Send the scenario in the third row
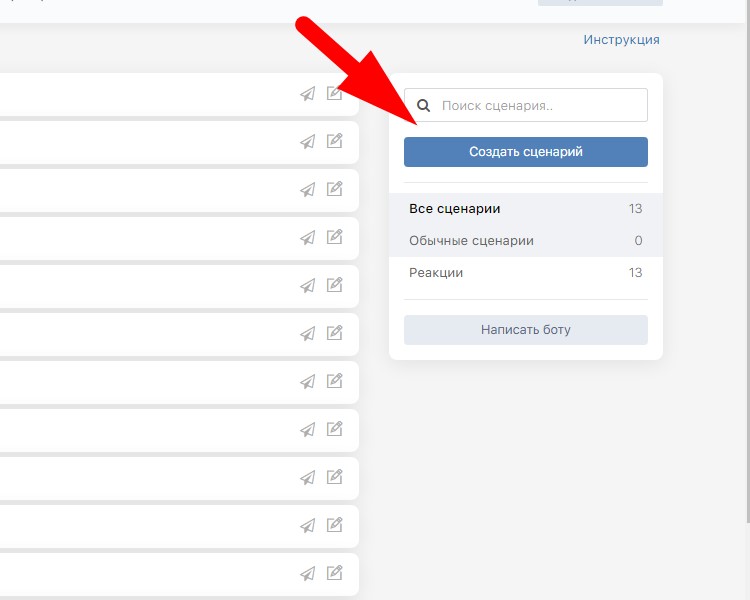This screenshot has height=600, width=750. pos(307,190)
